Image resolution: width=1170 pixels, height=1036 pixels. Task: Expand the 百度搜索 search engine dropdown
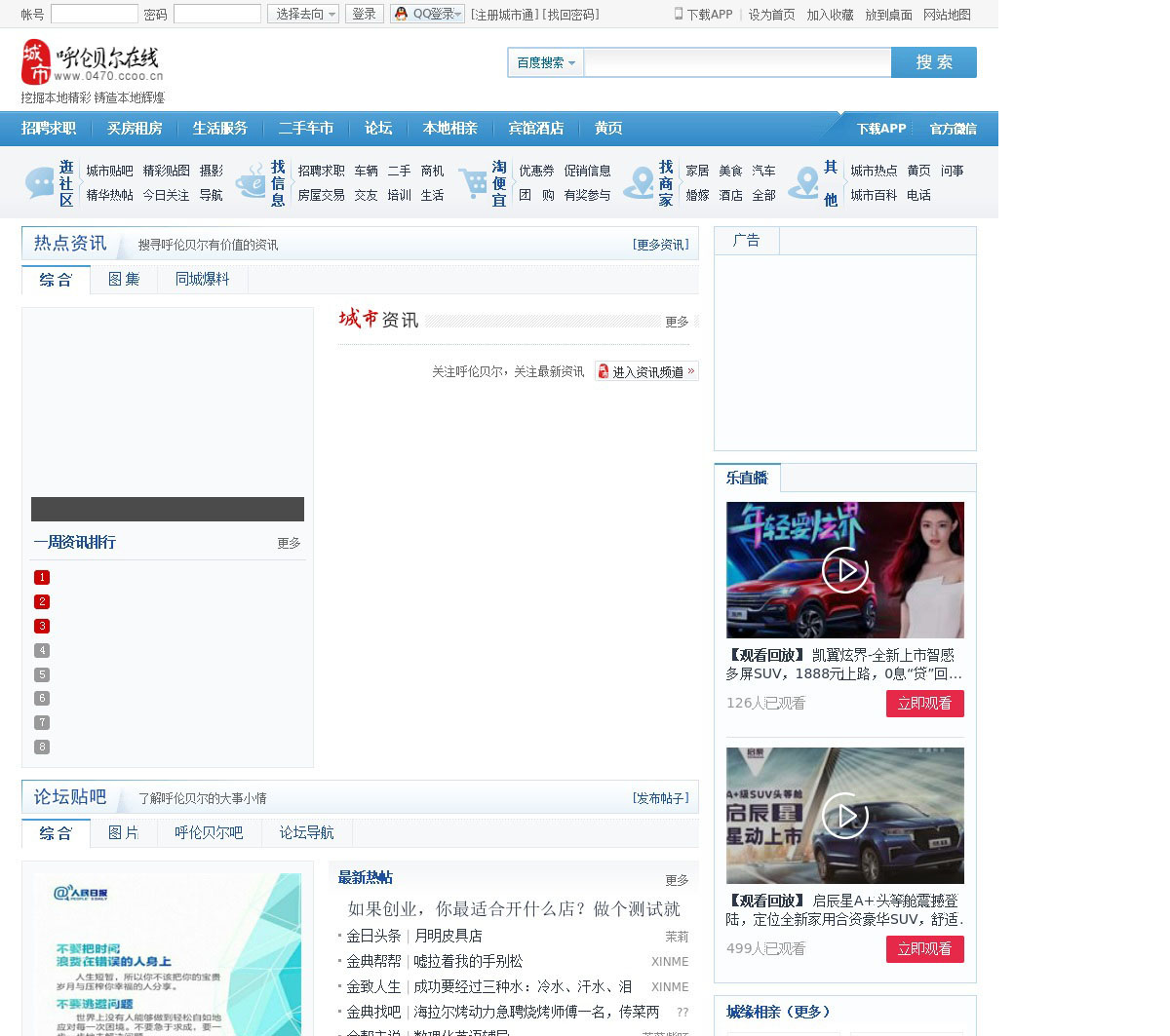coord(545,62)
